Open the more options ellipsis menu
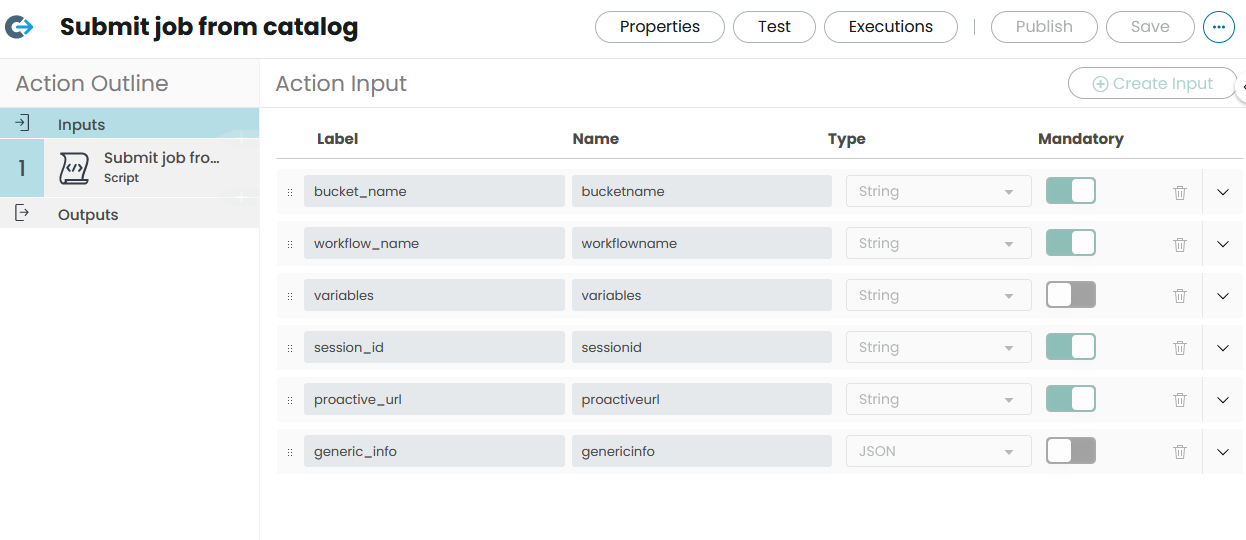1246x540 pixels. coord(1218,27)
